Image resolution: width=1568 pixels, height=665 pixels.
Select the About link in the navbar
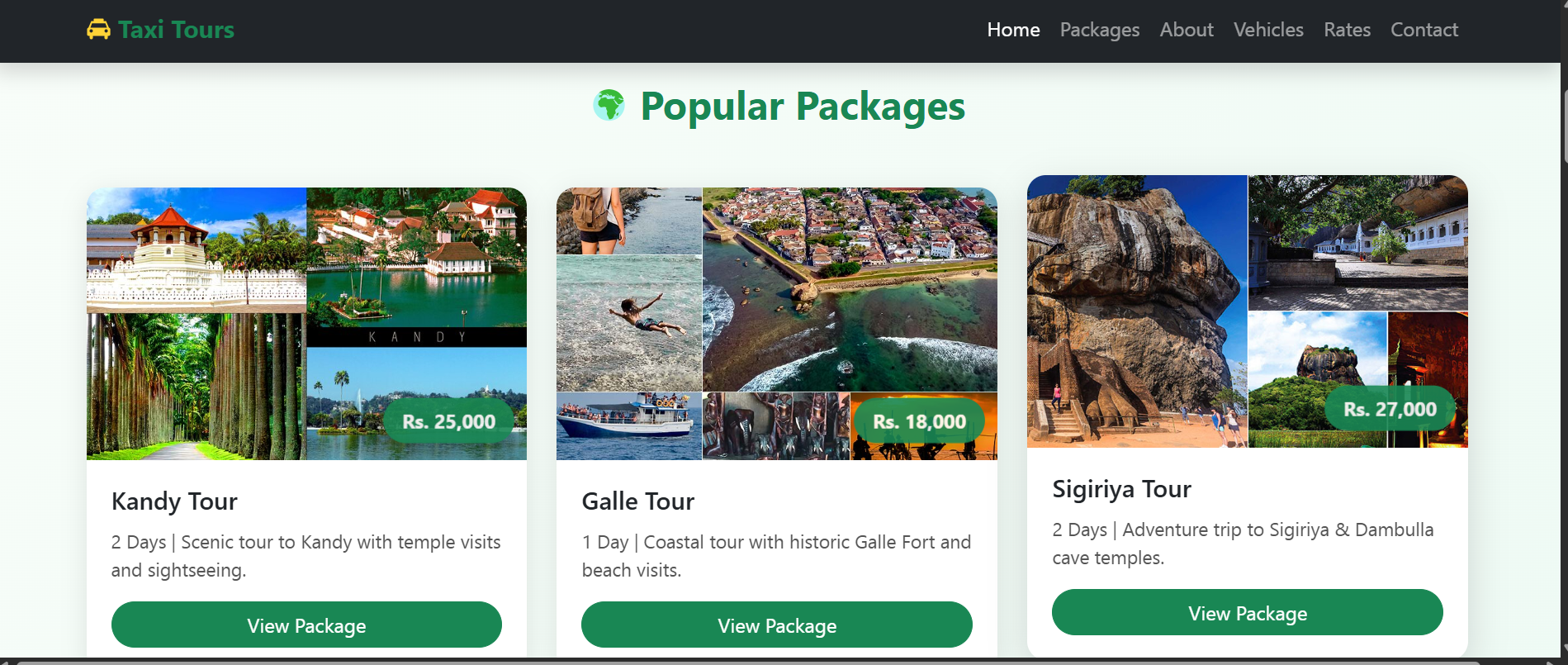coord(1187,30)
